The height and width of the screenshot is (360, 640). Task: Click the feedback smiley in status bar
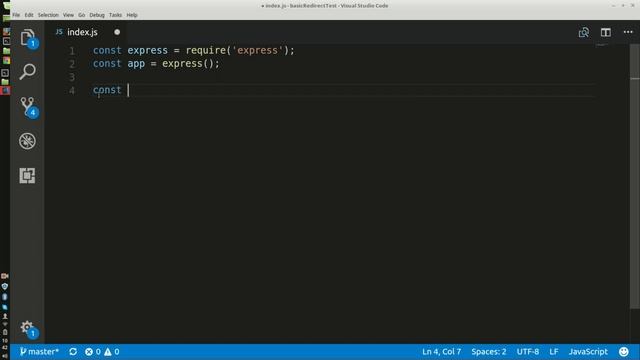coord(624,351)
